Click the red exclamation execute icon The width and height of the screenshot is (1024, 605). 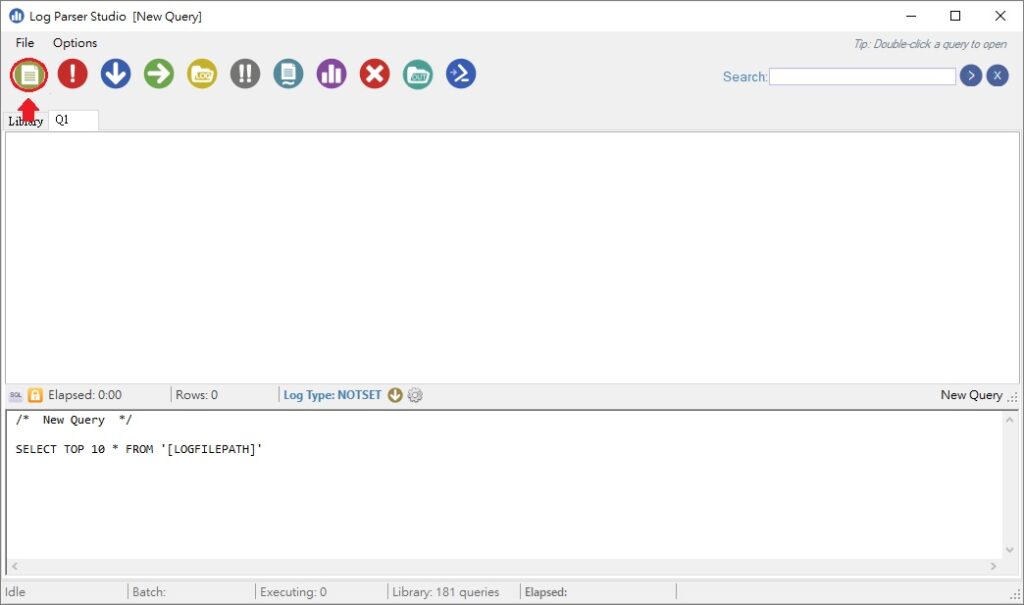(x=72, y=74)
